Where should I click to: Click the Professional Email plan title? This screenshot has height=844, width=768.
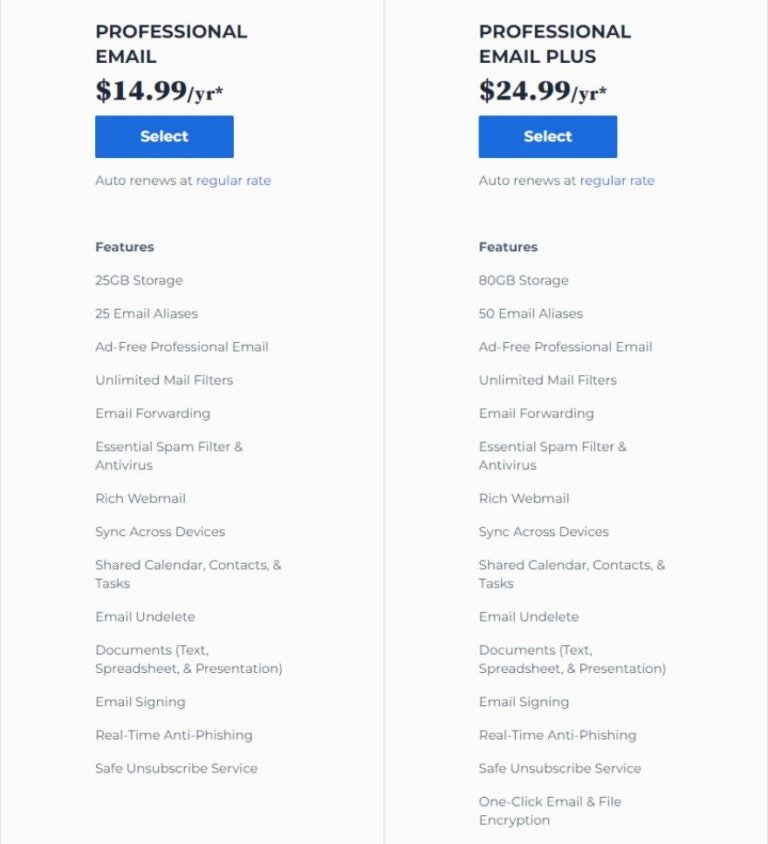pyautogui.click(x=172, y=42)
